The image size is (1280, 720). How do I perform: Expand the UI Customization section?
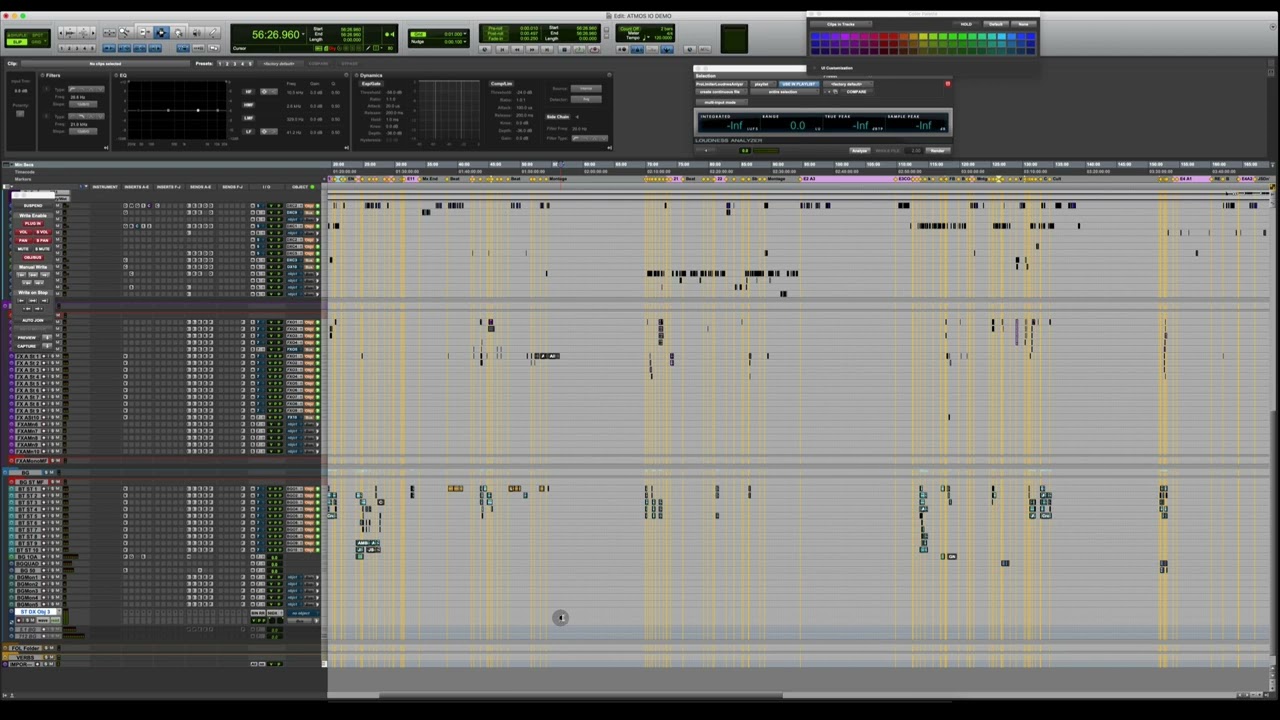pyautogui.click(x=814, y=68)
